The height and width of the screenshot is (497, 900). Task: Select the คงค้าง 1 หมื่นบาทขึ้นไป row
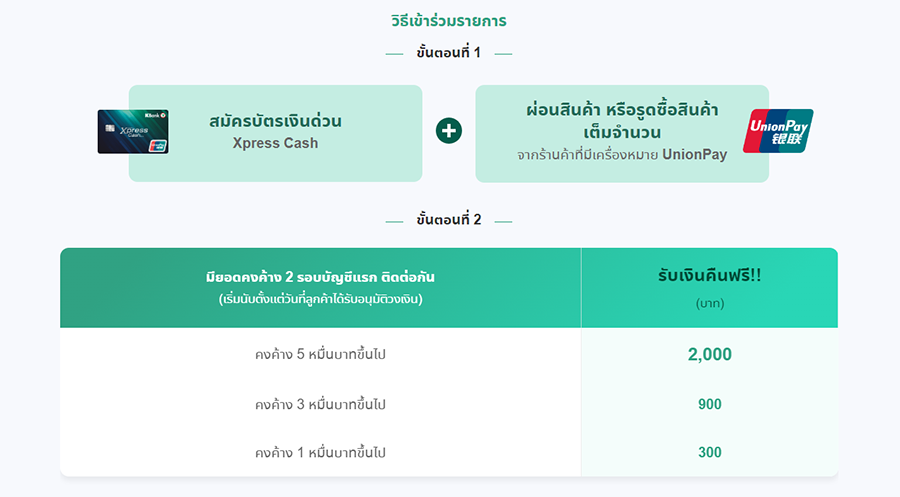point(320,452)
